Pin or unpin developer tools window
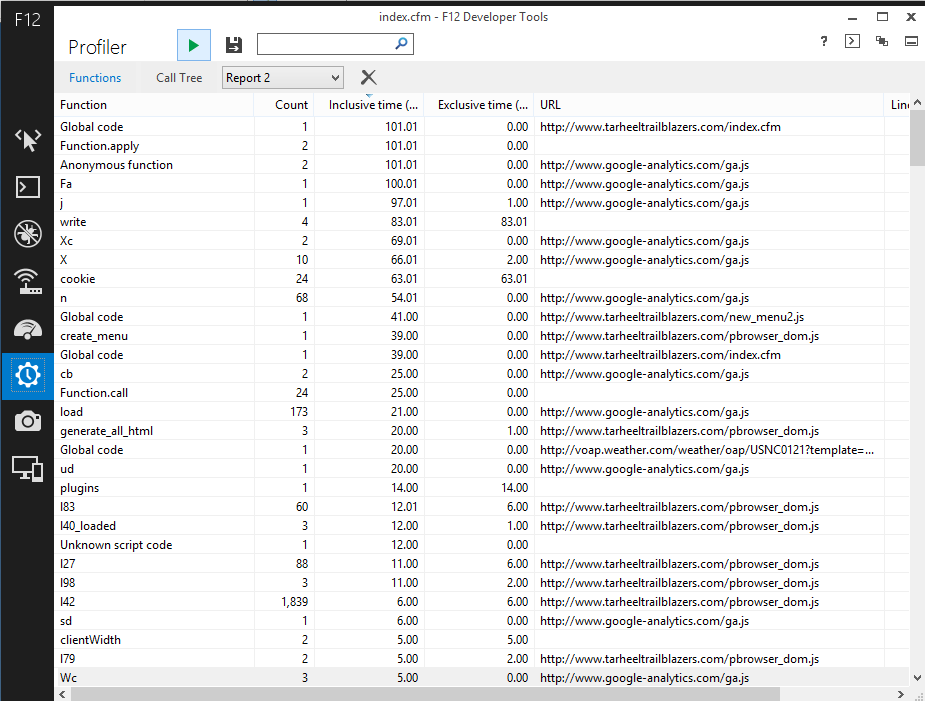925x701 pixels. (x=911, y=41)
